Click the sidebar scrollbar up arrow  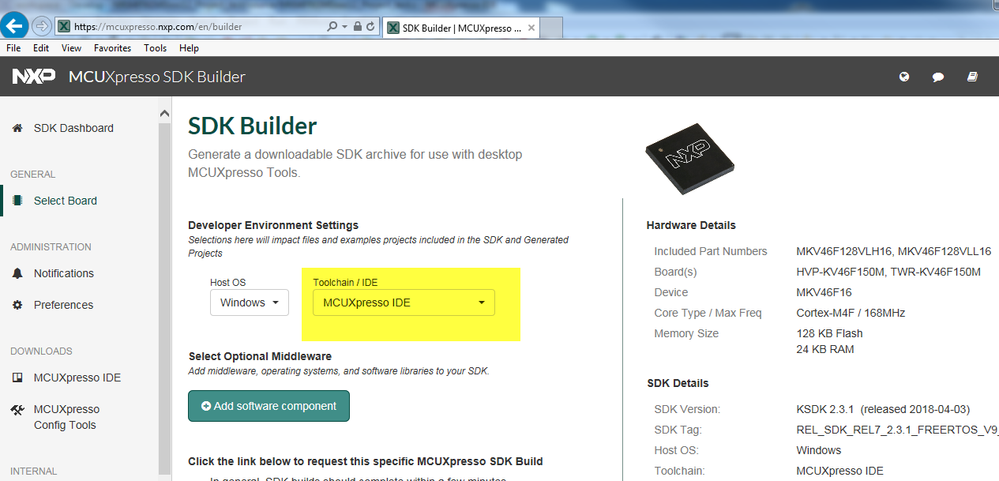pyautogui.click(x=164, y=113)
